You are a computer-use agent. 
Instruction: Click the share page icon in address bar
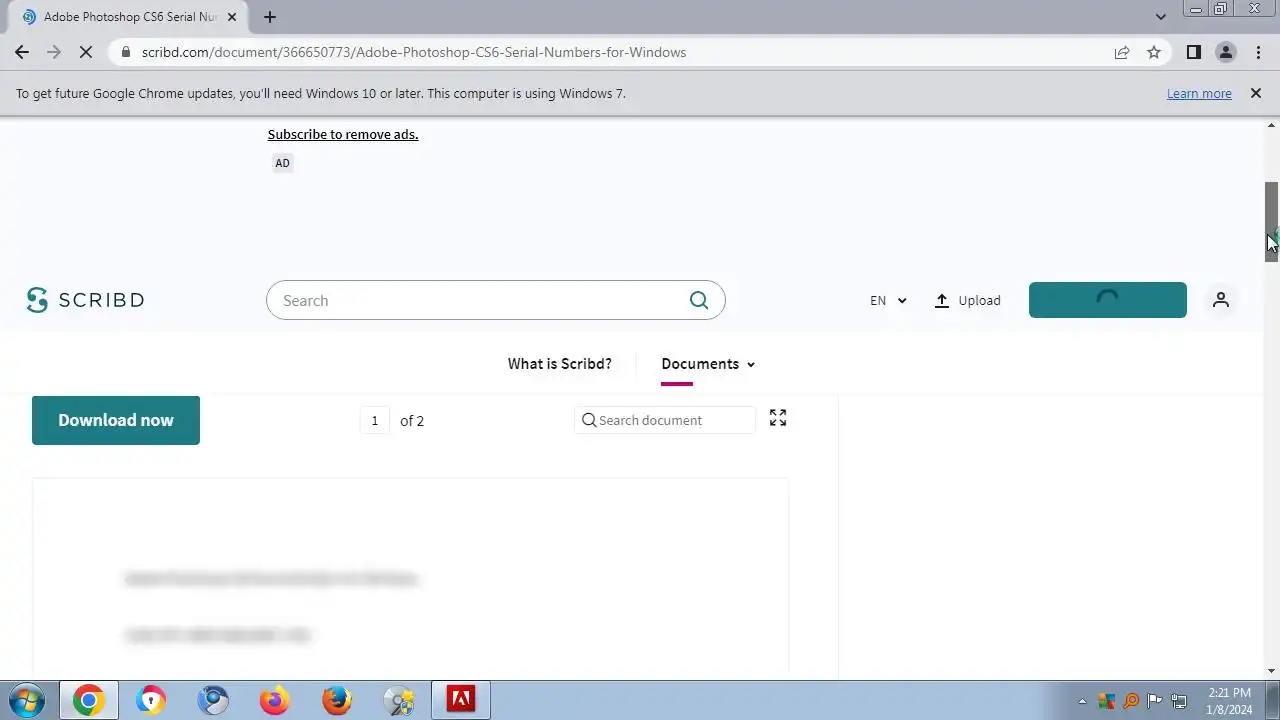(x=1122, y=52)
